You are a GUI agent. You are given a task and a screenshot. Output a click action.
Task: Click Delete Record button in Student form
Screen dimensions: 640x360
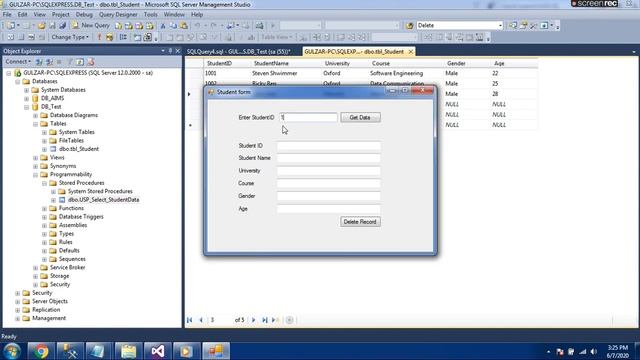click(360, 222)
